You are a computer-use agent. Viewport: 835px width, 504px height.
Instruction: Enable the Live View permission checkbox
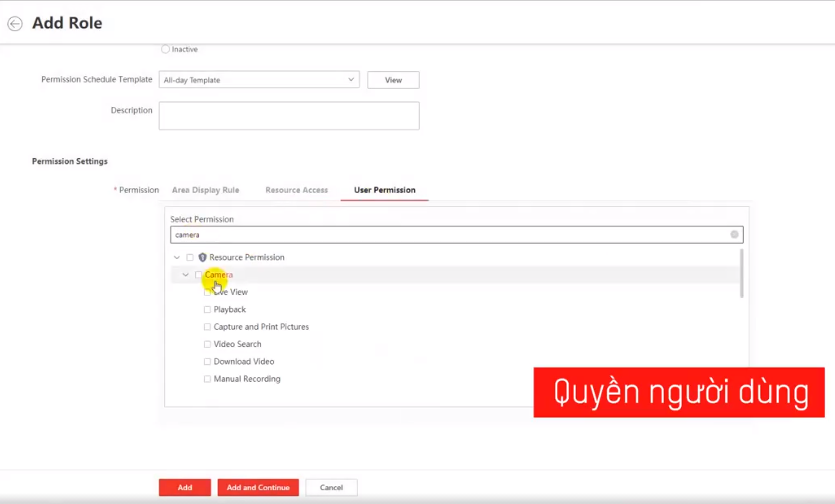click(x=207, y=292)
